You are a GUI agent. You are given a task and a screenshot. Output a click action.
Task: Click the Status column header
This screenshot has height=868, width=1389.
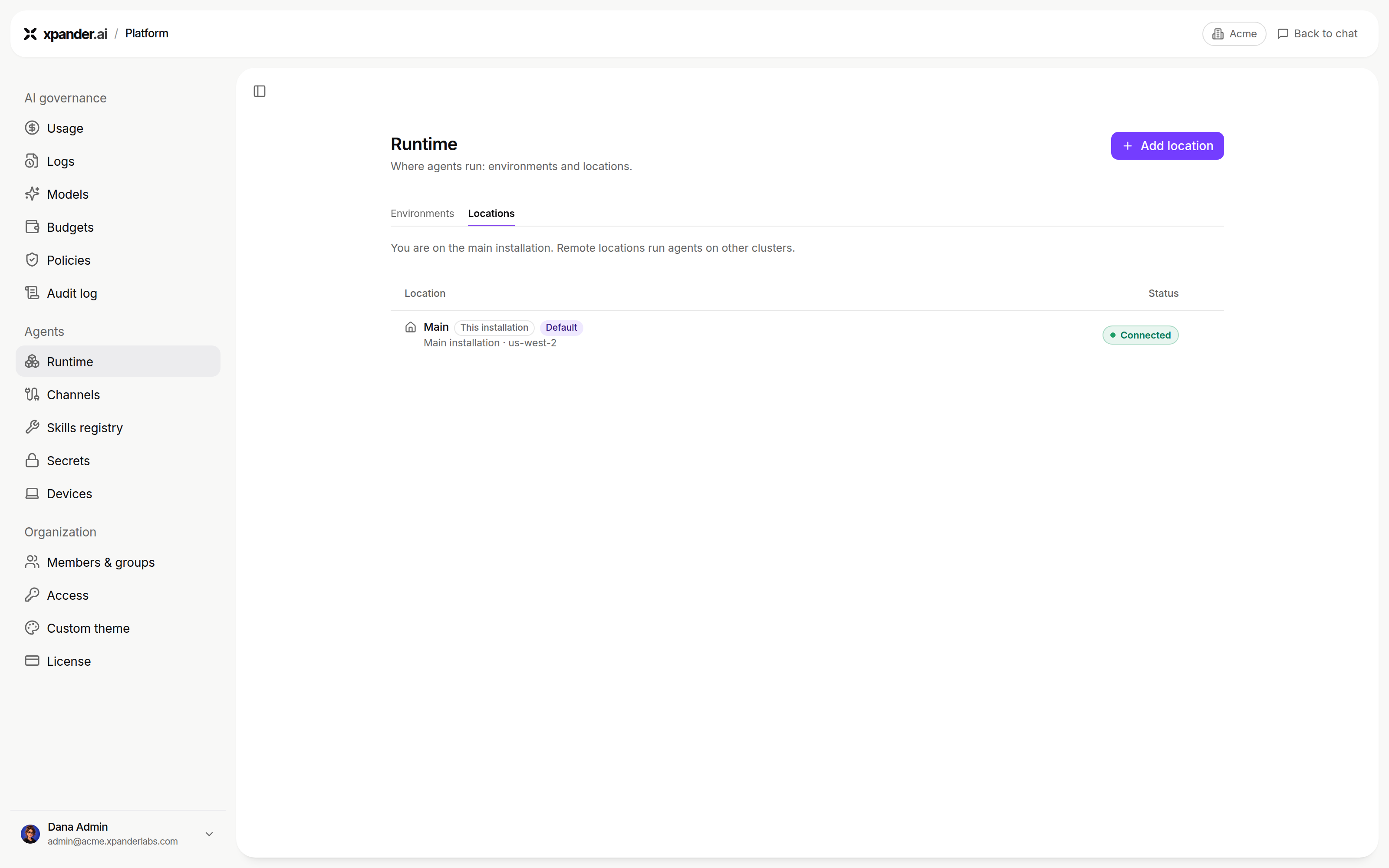coord(1163,293)
